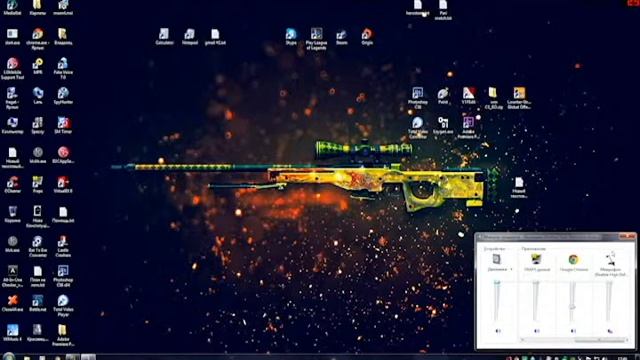Expand the Динамики device dropdown
Viewport: 640px width, 360px height.
tap(511, 269)
